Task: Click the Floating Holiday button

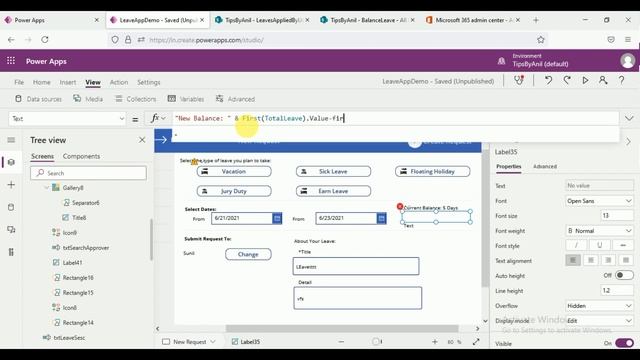Action: pos(432,171)
